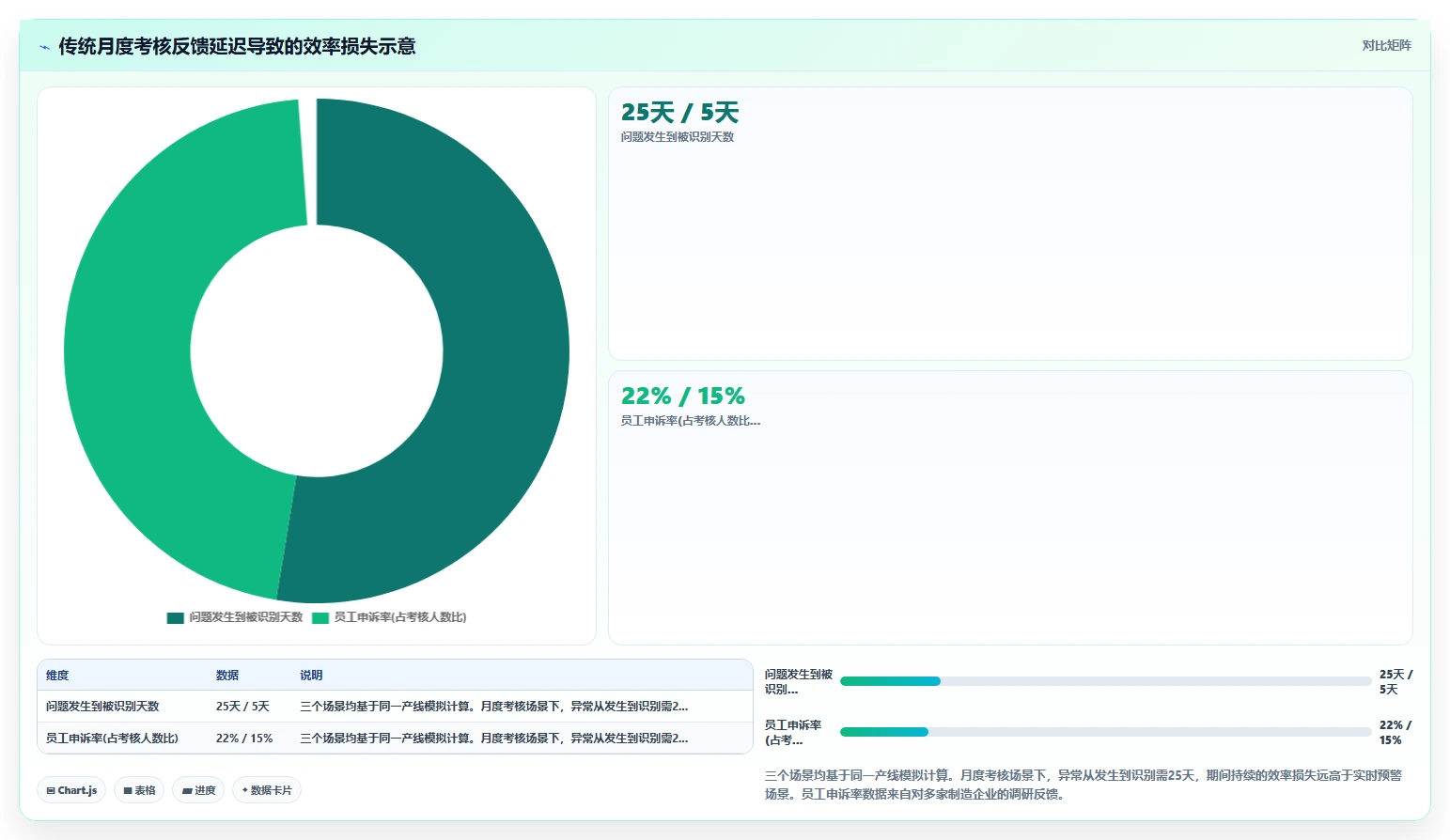1450x840 pixels.
Task: Click the 员工申诉率 progress bar
Action: 1105,732
